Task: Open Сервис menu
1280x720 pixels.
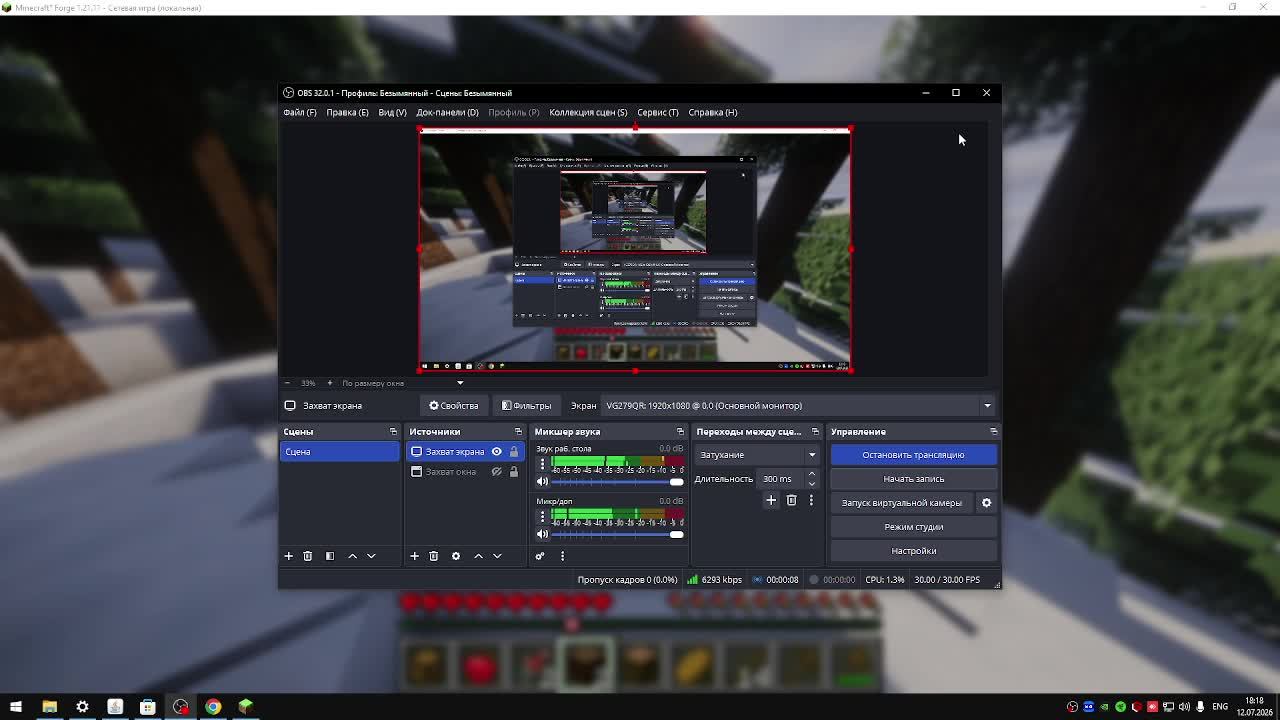Action: (658, 112)
